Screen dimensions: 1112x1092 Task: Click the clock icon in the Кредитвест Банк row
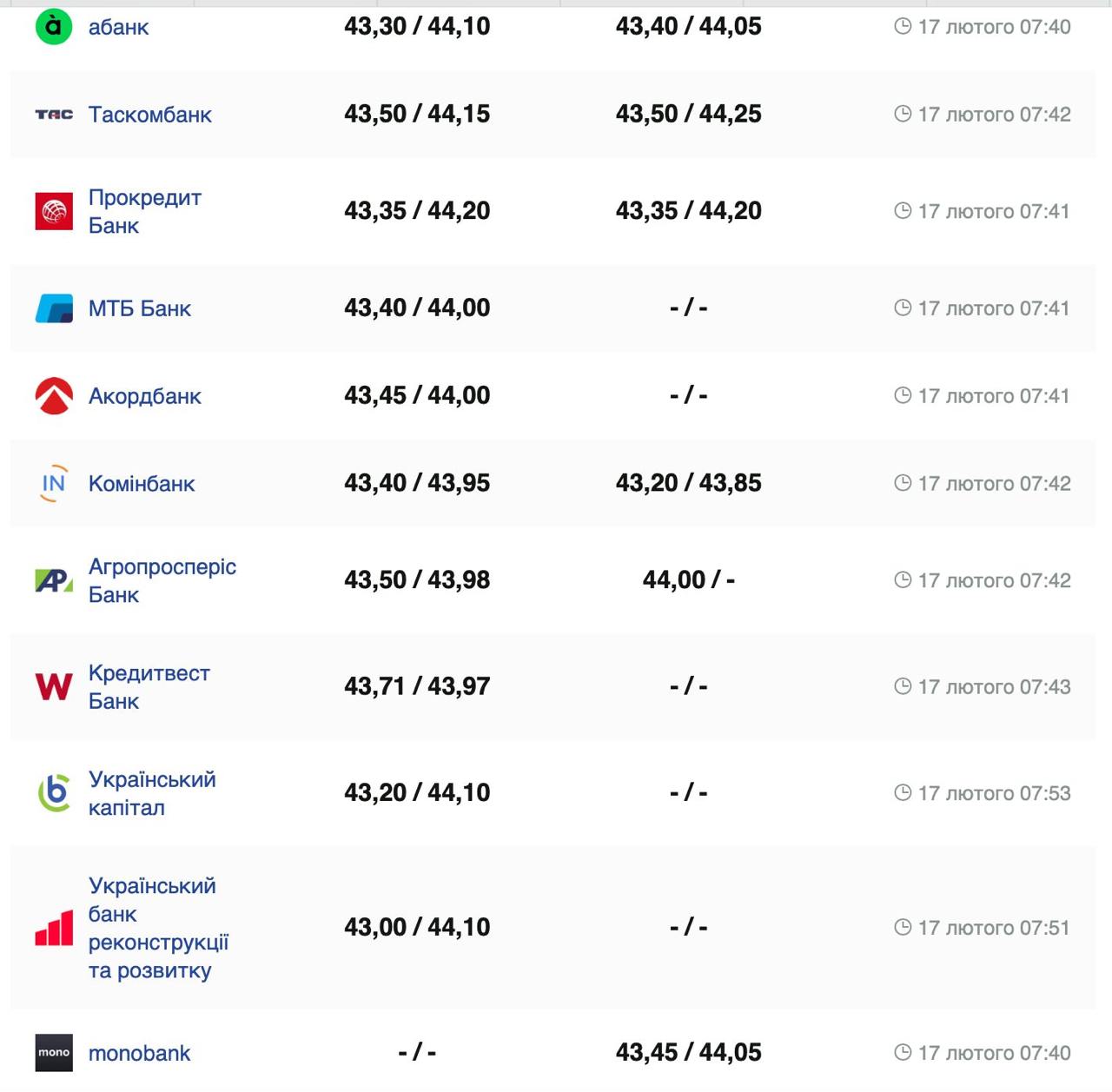903,686
